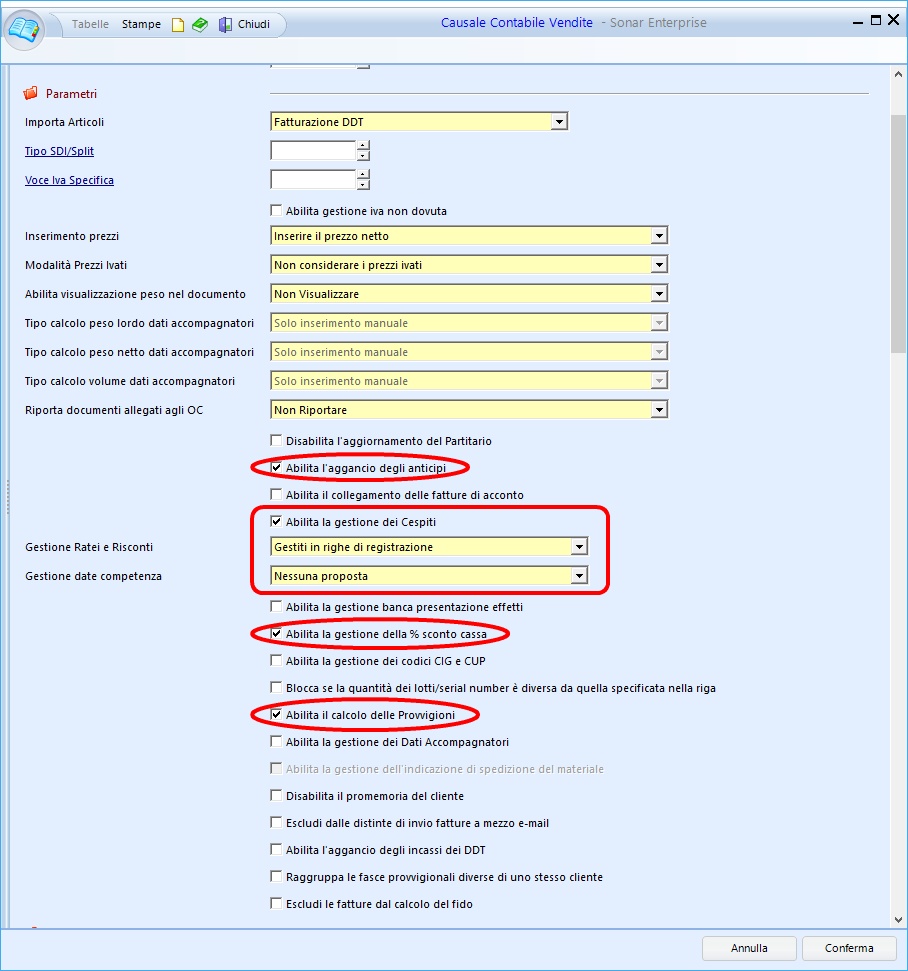This screenshot has height=971, width=908.
Task: Follow the 'Tipo SDI/Split' link
Action: pos(59,151)
